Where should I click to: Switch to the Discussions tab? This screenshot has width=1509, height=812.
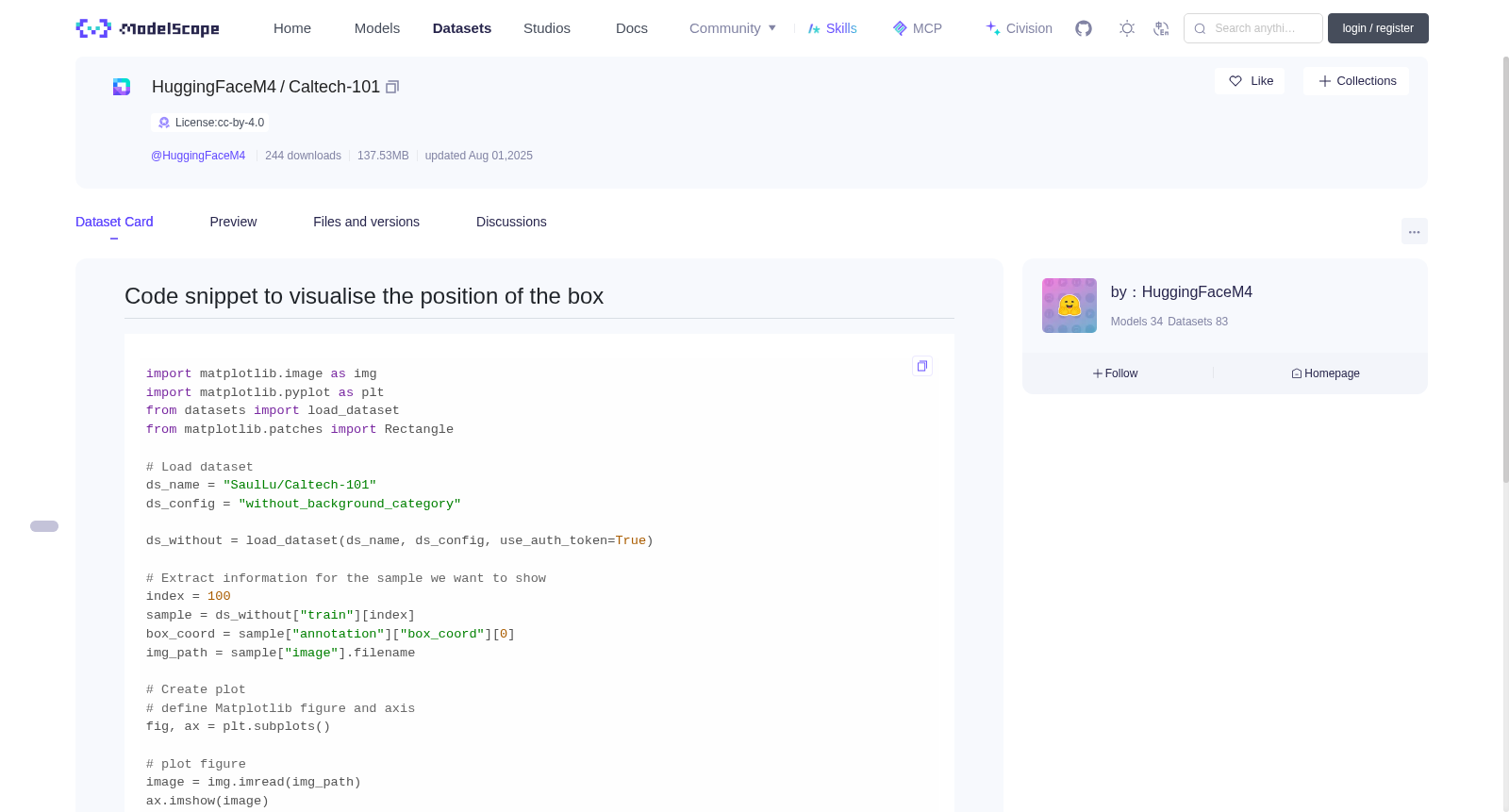[511, 222]
